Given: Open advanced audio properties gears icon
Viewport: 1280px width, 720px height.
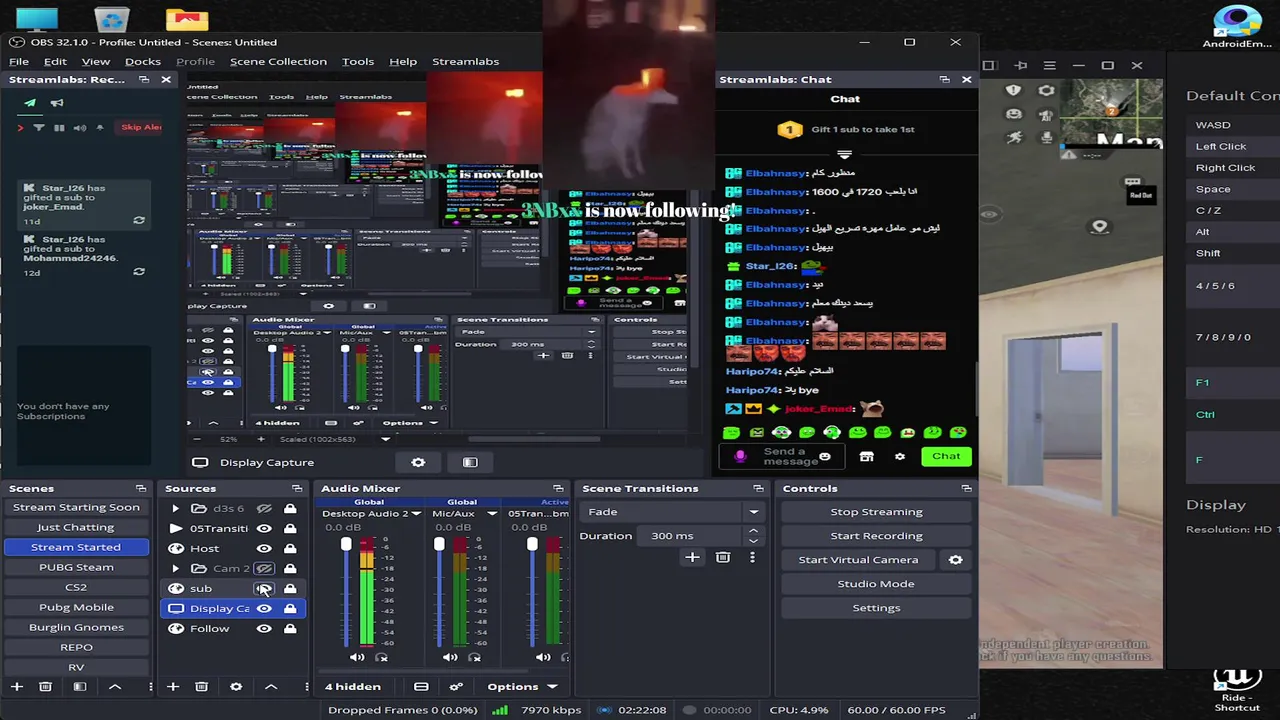Looking at the screenshot, I should [x=456, y=687].
